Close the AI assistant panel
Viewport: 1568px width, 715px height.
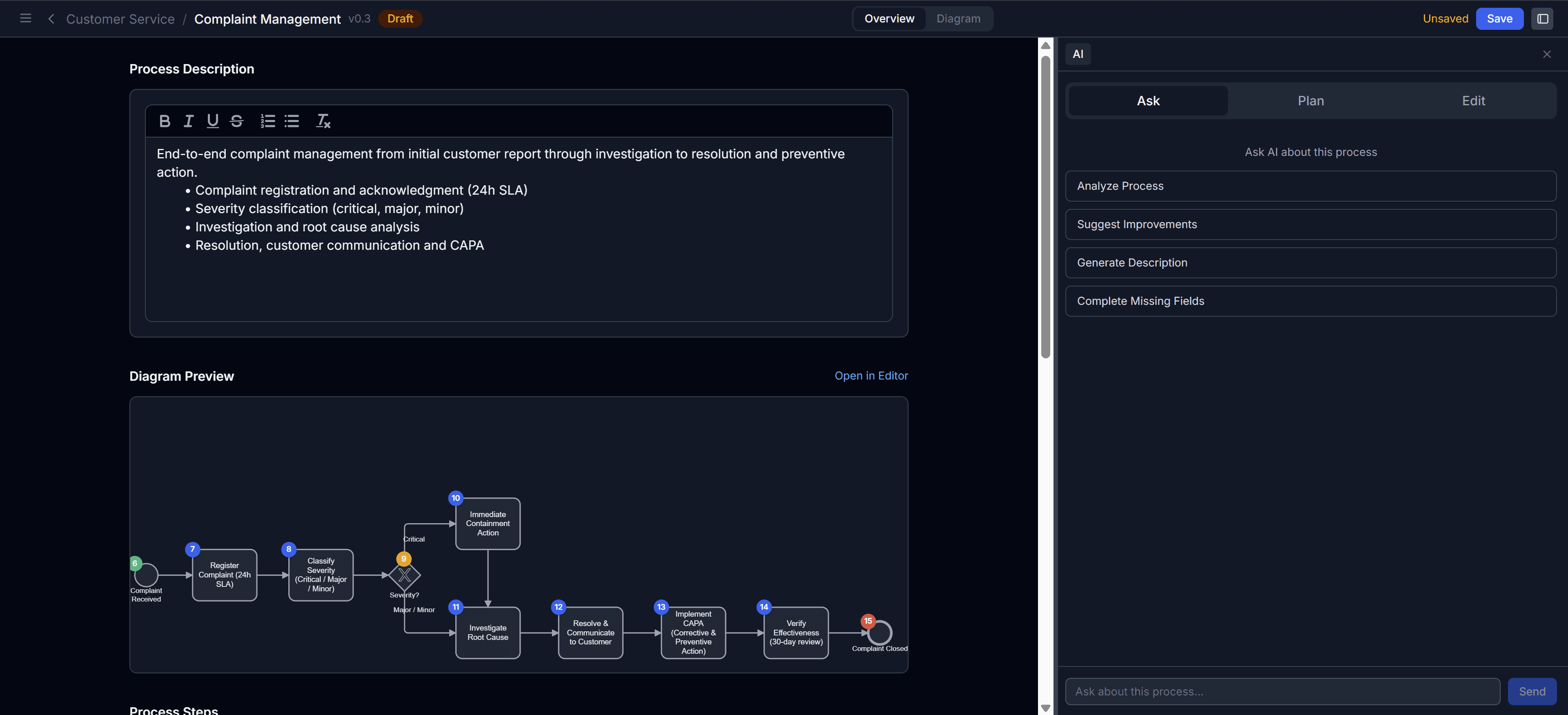click(x=1547, y=53)
